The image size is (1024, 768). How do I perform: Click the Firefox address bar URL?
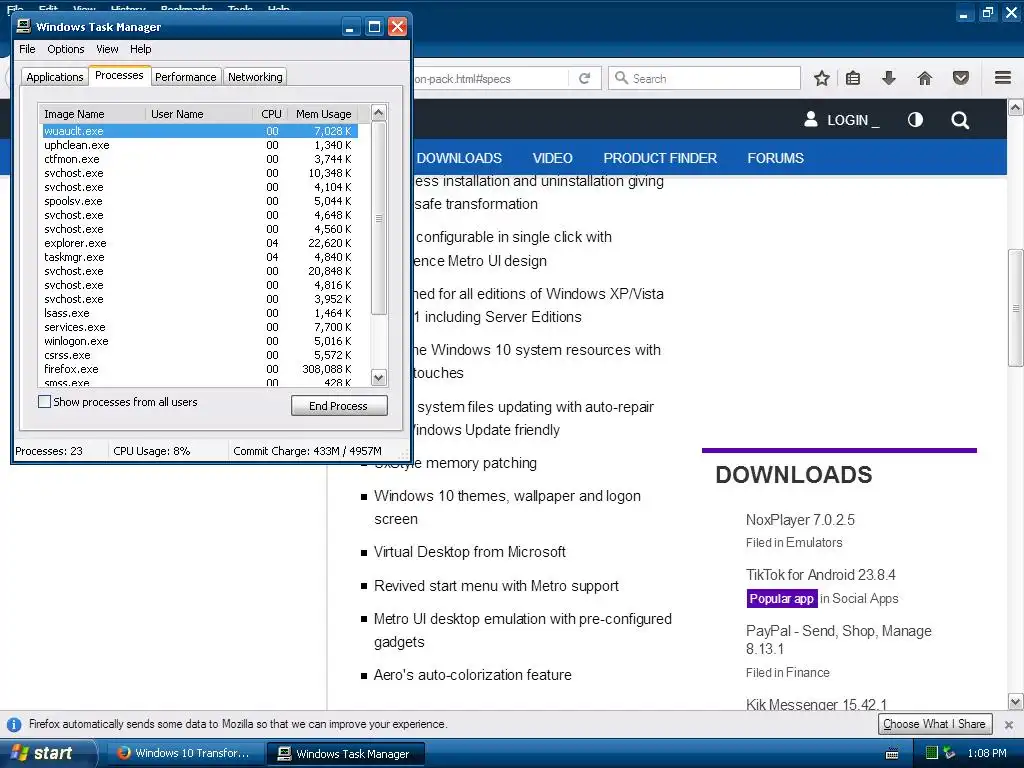[x=490, y=78]
